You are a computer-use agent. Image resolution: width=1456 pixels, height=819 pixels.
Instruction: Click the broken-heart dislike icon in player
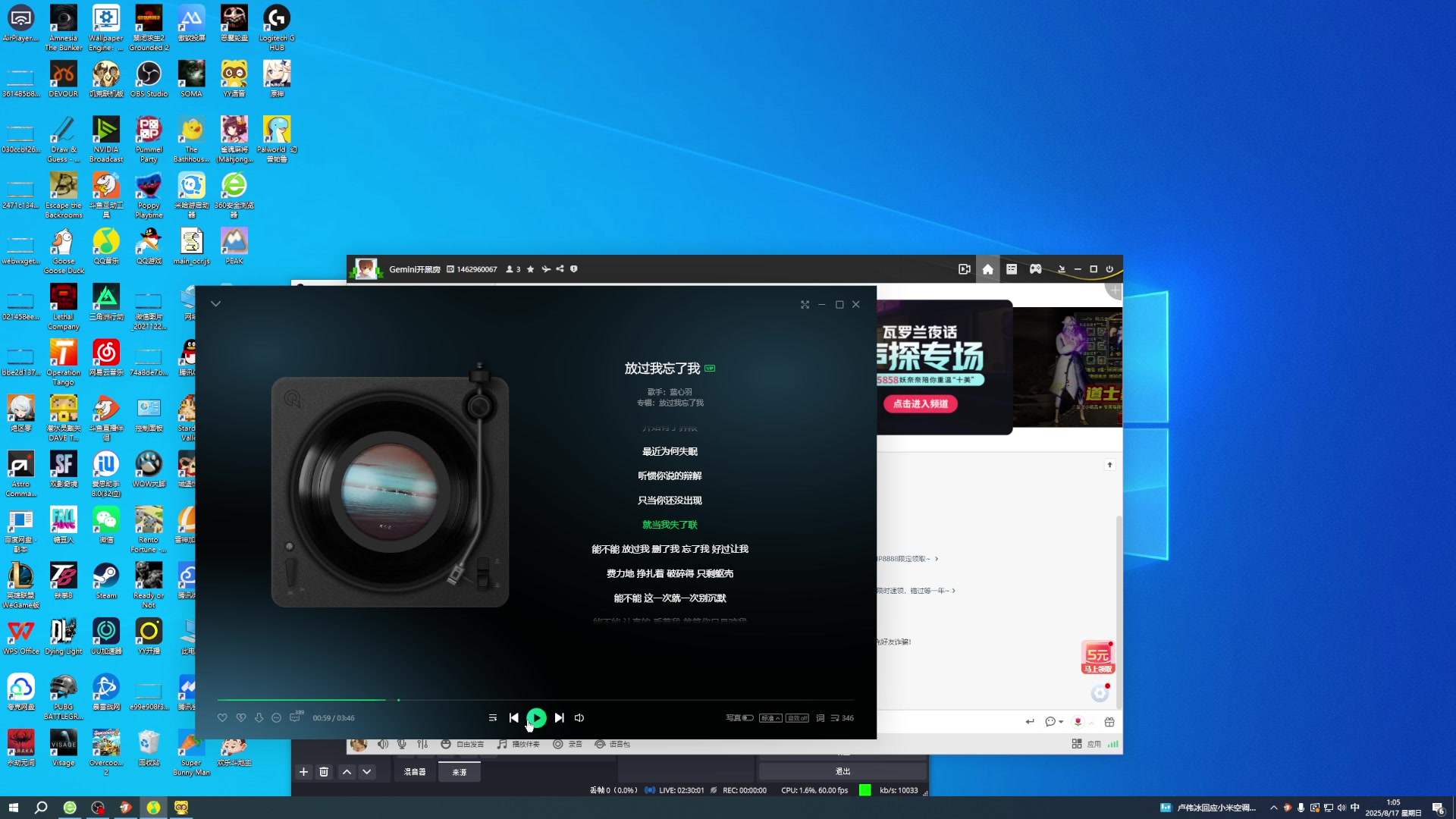241,717
